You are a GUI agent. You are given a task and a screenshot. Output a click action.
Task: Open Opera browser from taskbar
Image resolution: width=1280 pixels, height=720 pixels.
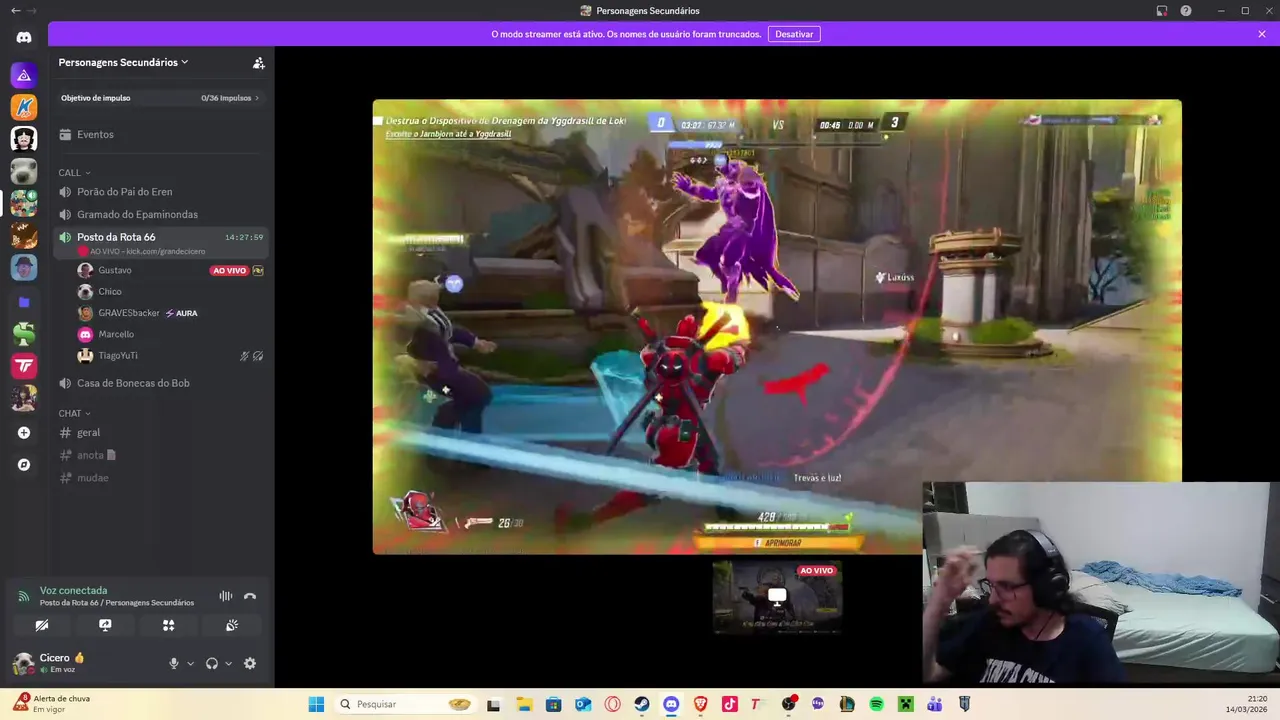[x=612, y=704]
